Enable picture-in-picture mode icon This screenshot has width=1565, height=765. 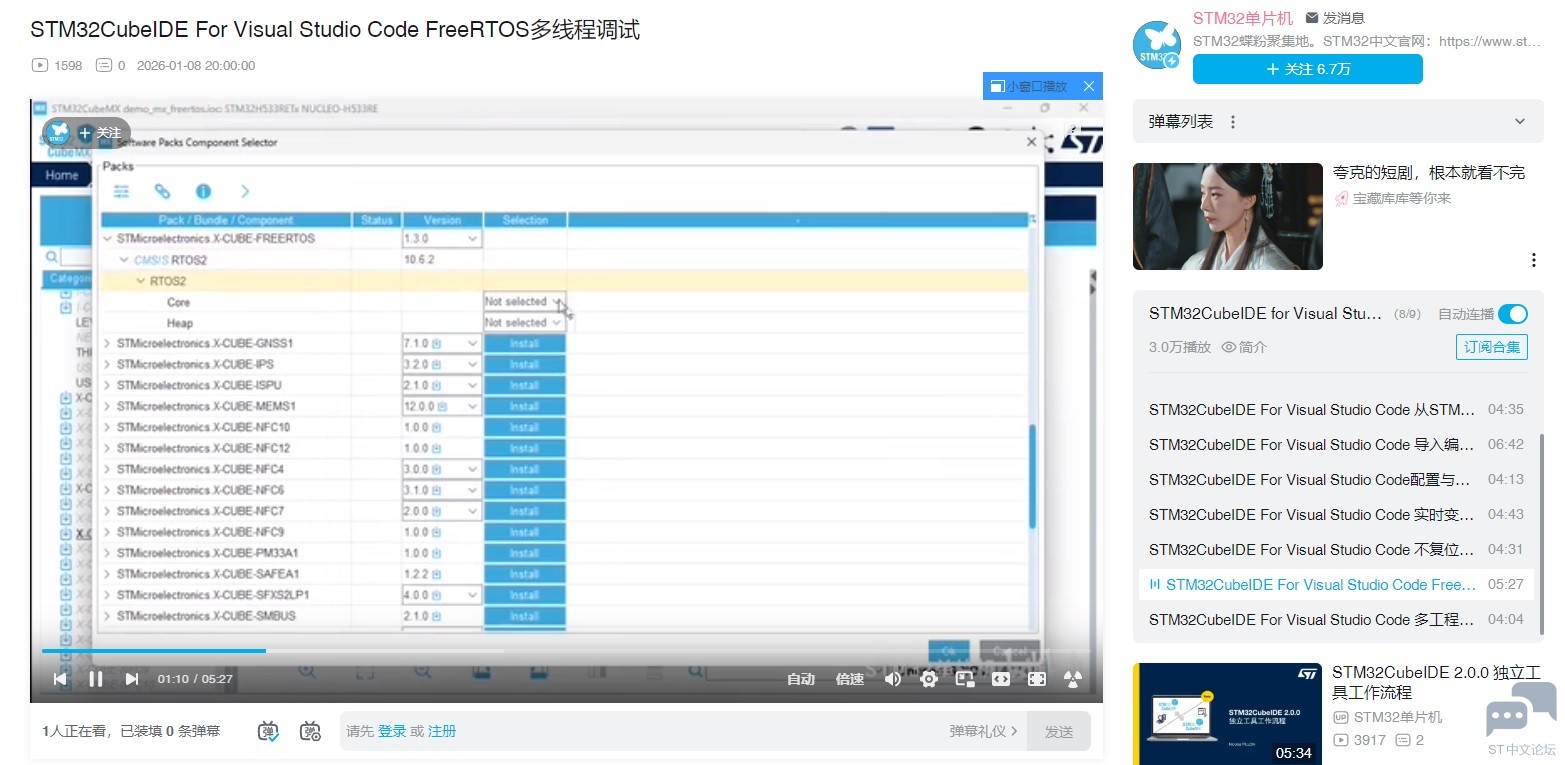tap(965, 679)
